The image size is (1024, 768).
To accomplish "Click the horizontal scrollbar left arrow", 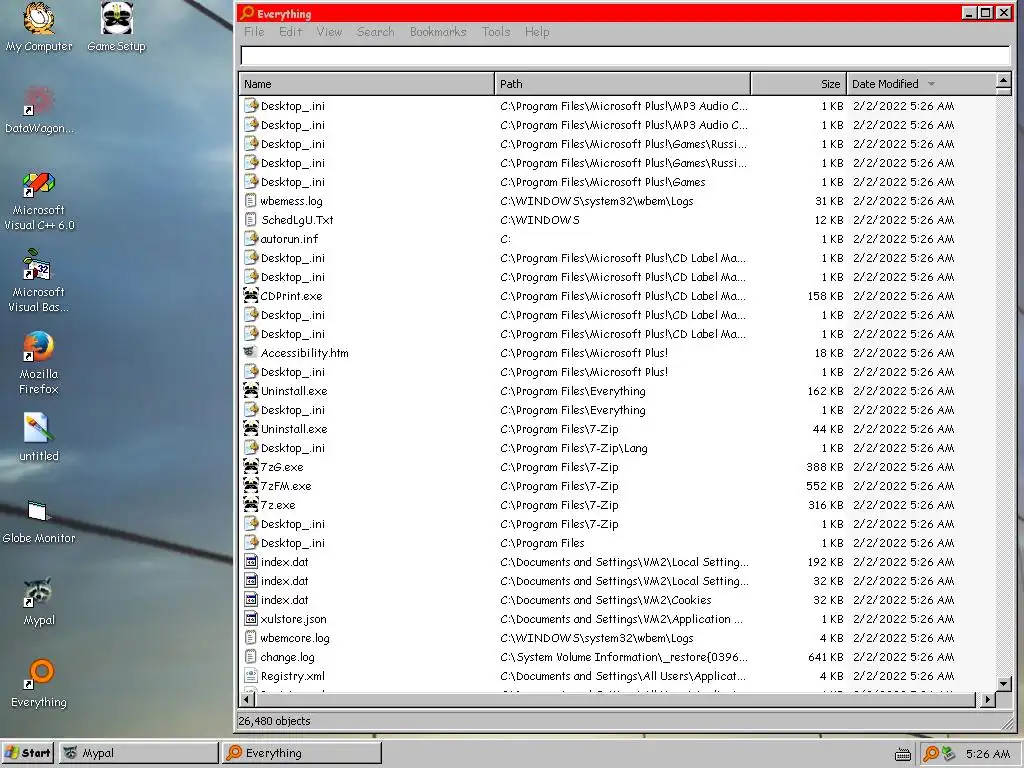I will tap(247, 699).
